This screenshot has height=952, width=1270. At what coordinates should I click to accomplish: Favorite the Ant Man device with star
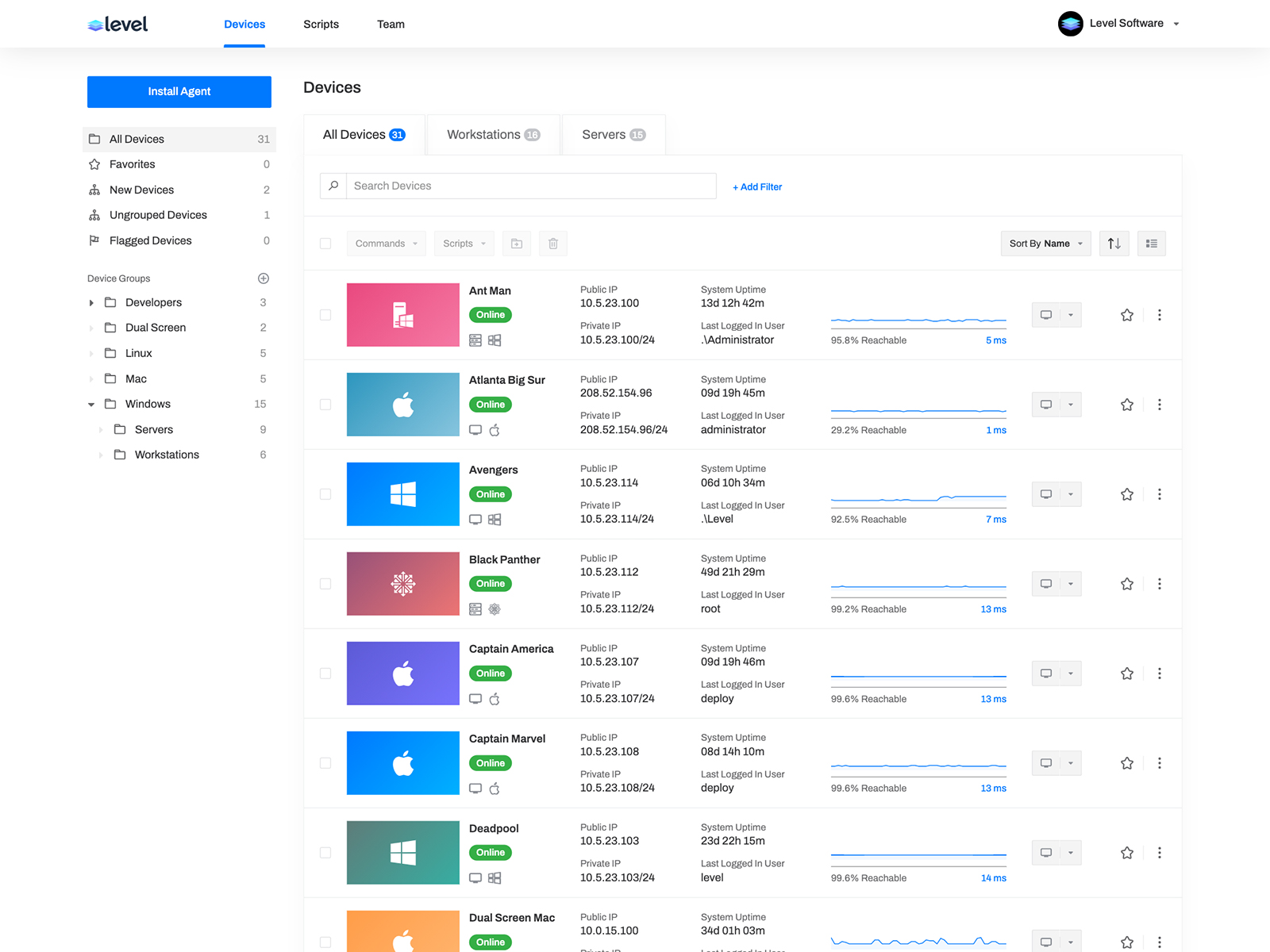point(1127,315)
